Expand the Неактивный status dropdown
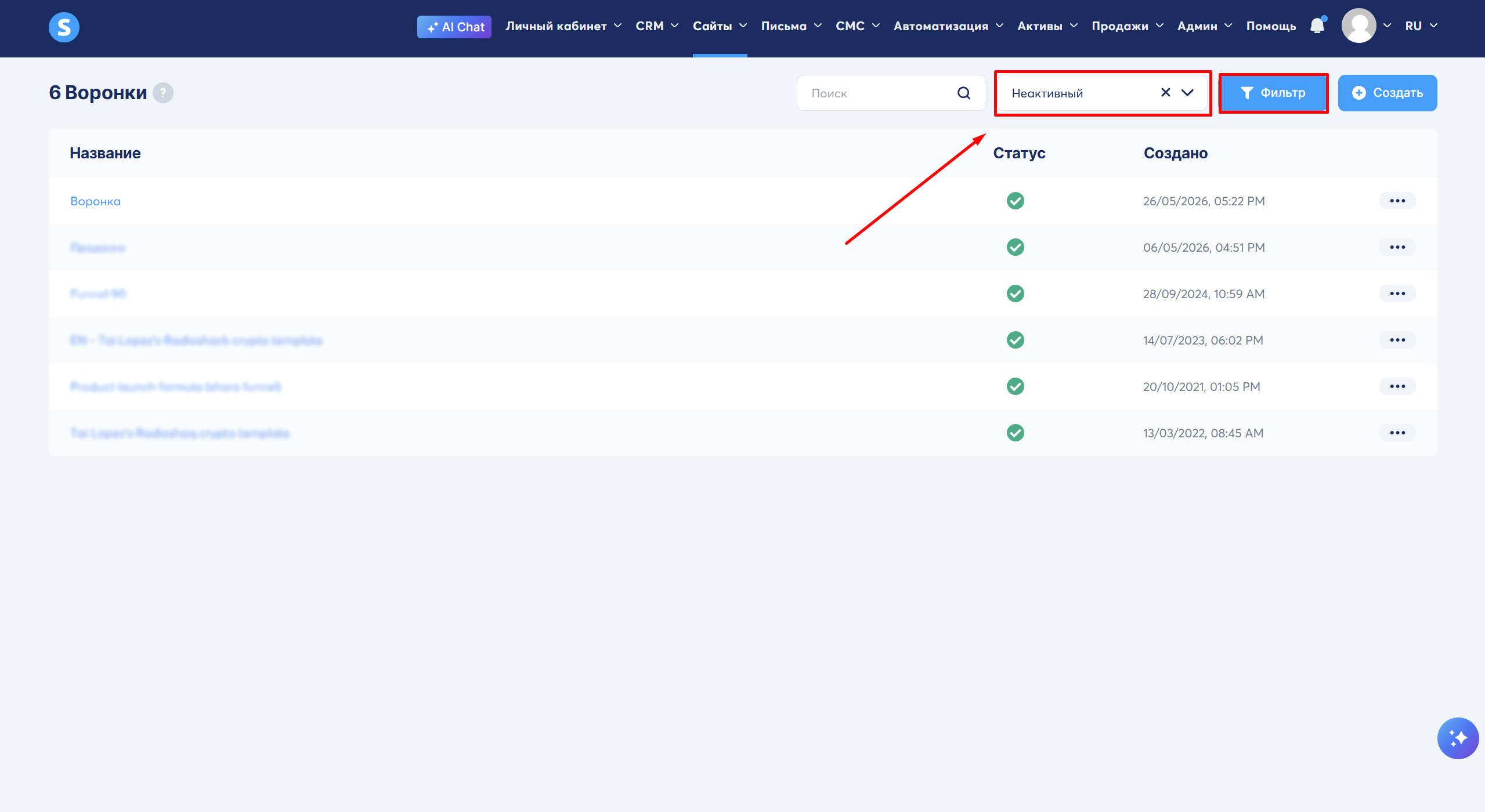Screen dimensions: 1485x812 pos(1187,93)
